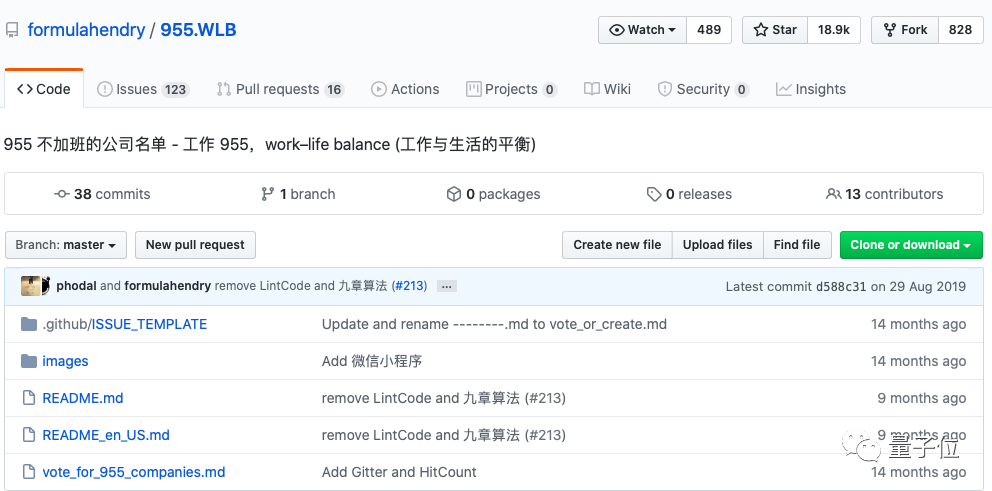Open the Watch notifications dropdown
The image size is (992, 491).
[644, 30]
